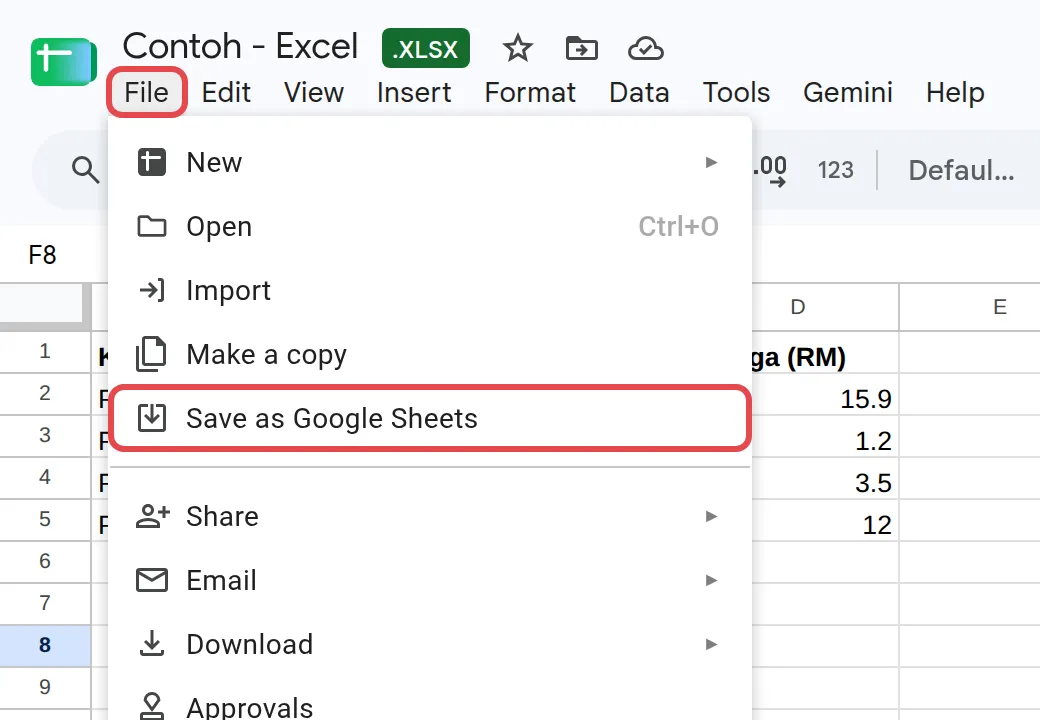Open the Default font dropdown
The width and height of the screenshot is (1040, 720).
tap(961, 170)
